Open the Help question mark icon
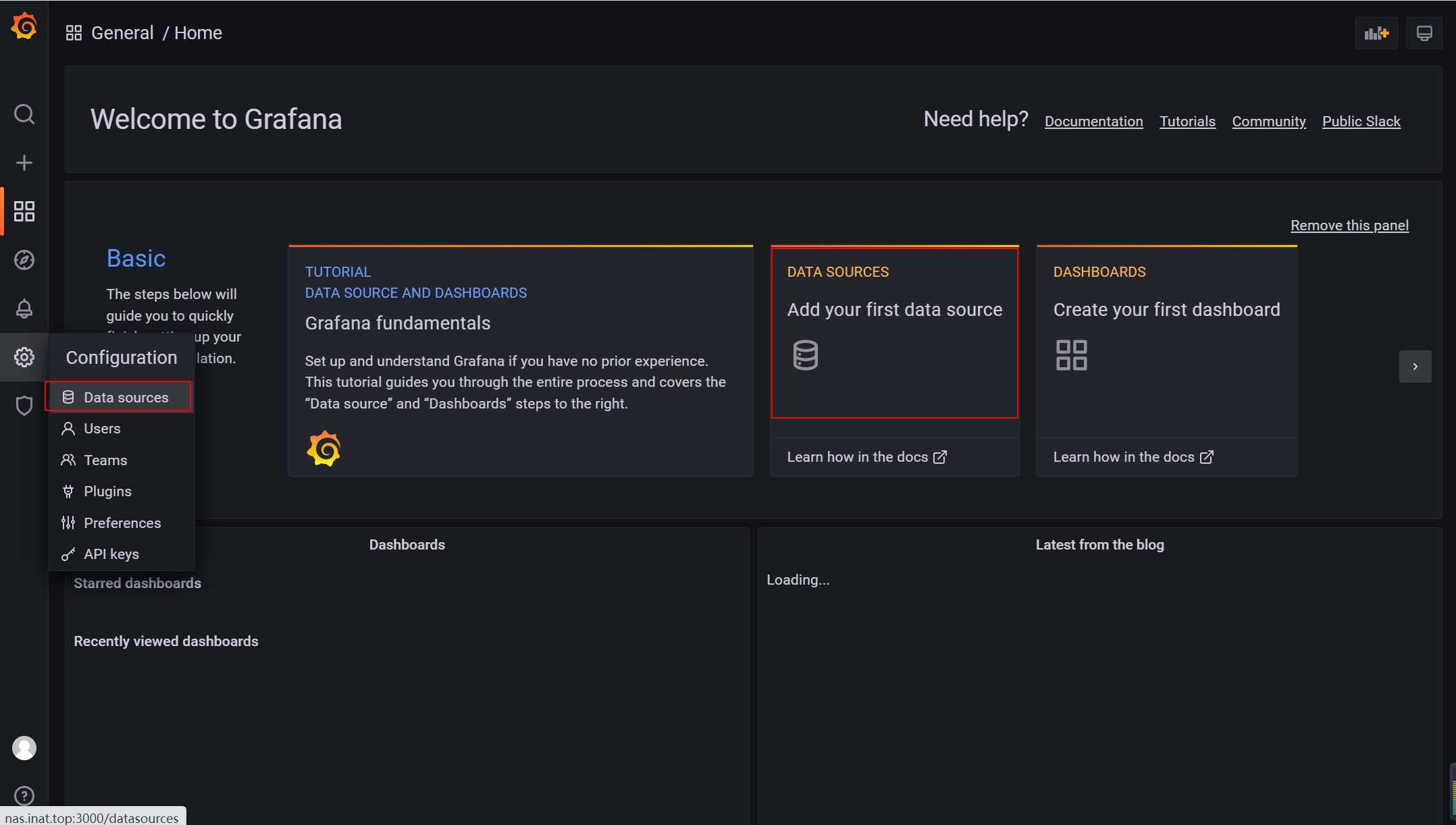The height and width of the screenshot is (825, 1456). [x=24, y=796]
